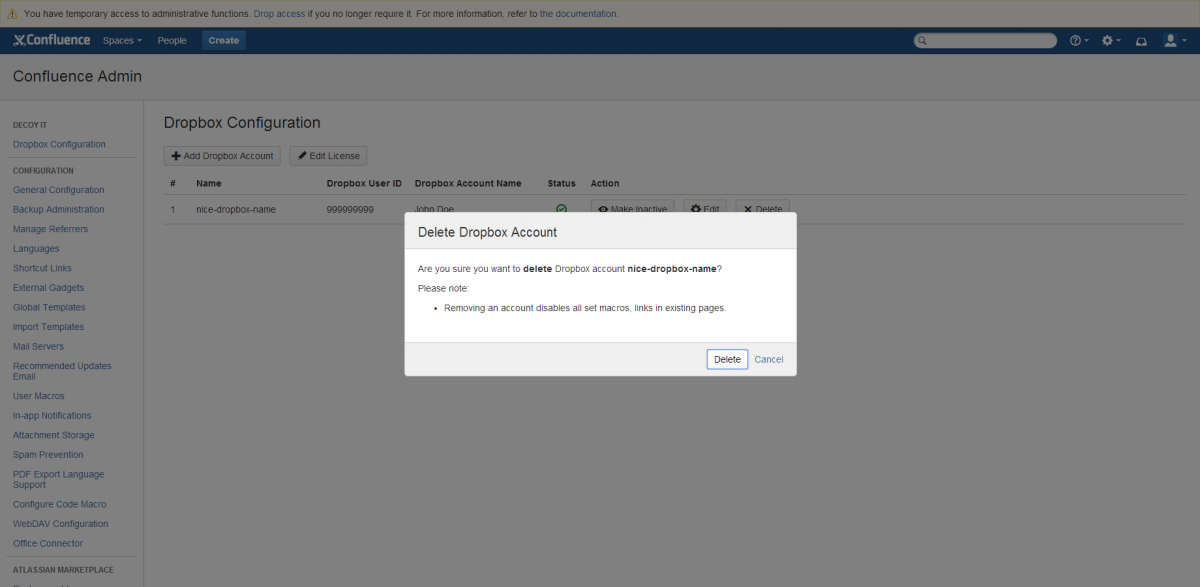Viewport: 1200px width, 587px height.
Task: Click the Confluence logo in header
Action: [x=51, y=40]
